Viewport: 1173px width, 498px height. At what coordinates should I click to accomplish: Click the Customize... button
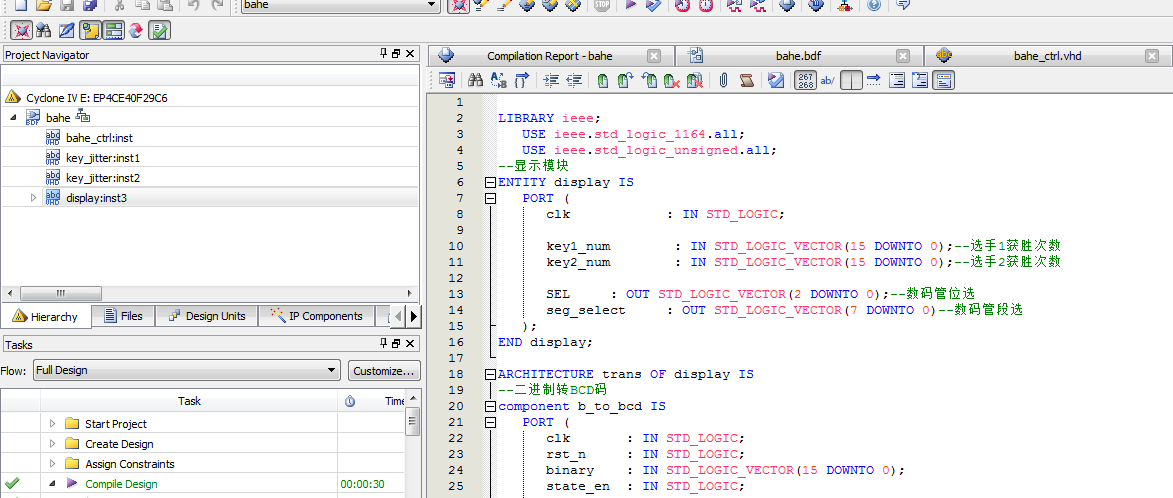coord(384,371)
